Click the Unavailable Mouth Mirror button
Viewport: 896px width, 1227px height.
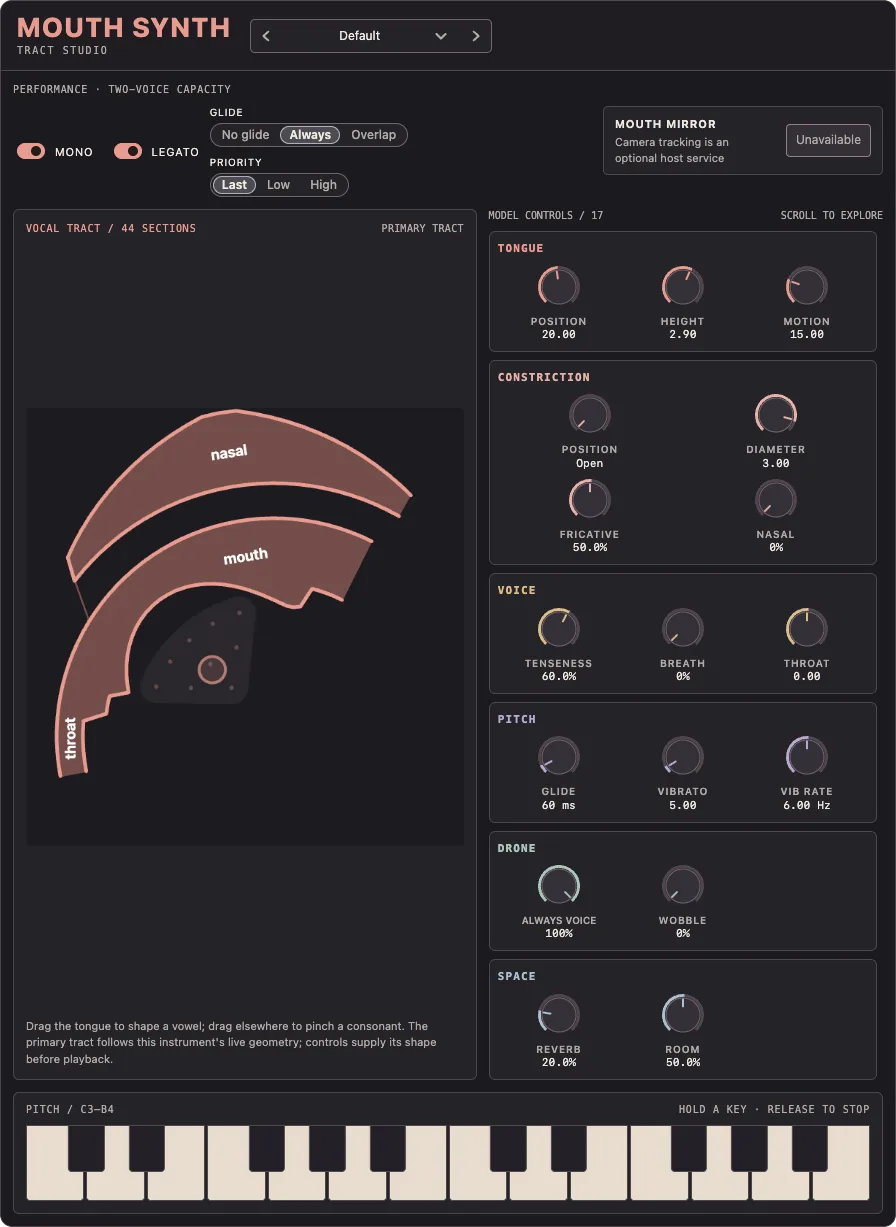pyautogui.click(x=828, y=140)
